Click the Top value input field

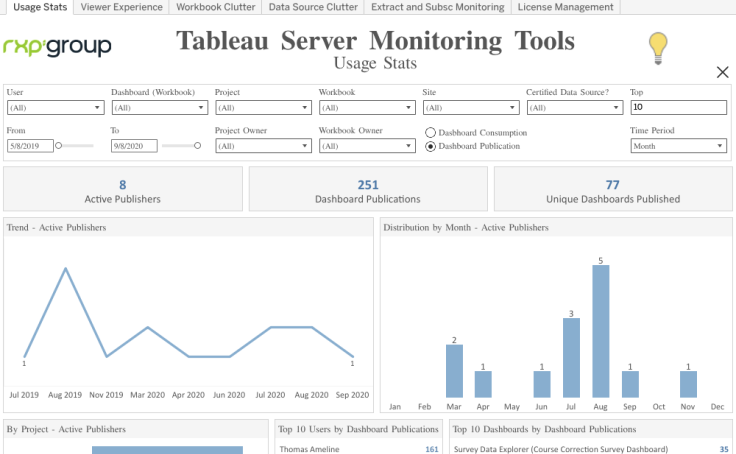point(678,107)
